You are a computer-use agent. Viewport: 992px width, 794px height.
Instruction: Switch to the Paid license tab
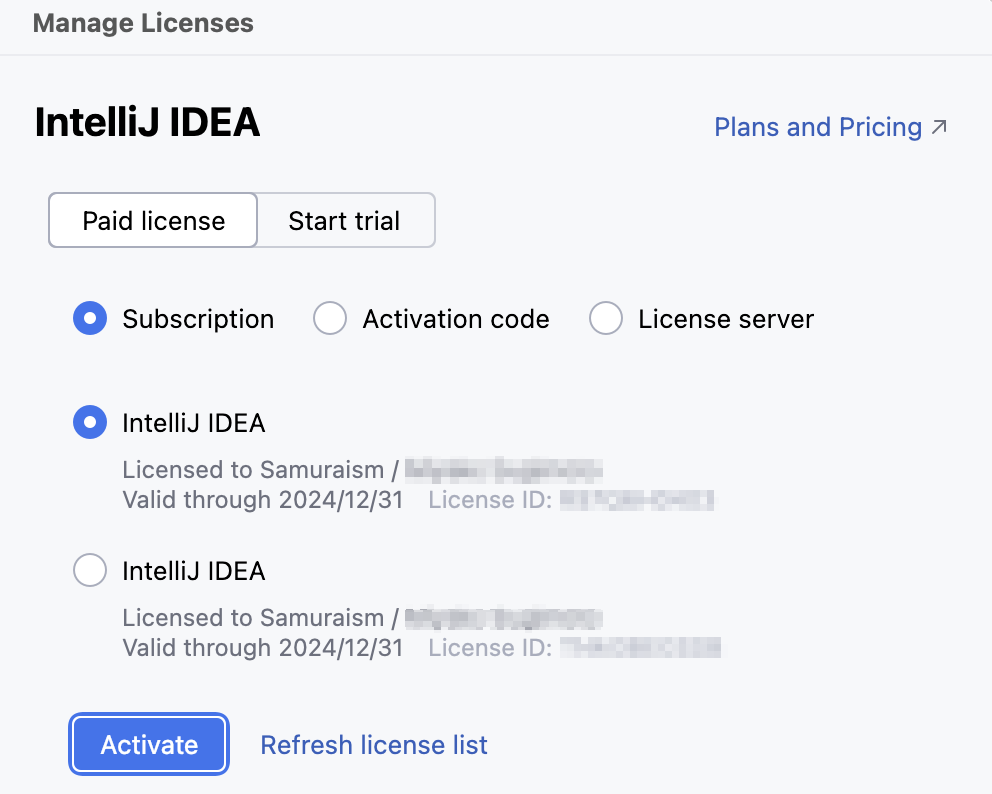[153, 221]
